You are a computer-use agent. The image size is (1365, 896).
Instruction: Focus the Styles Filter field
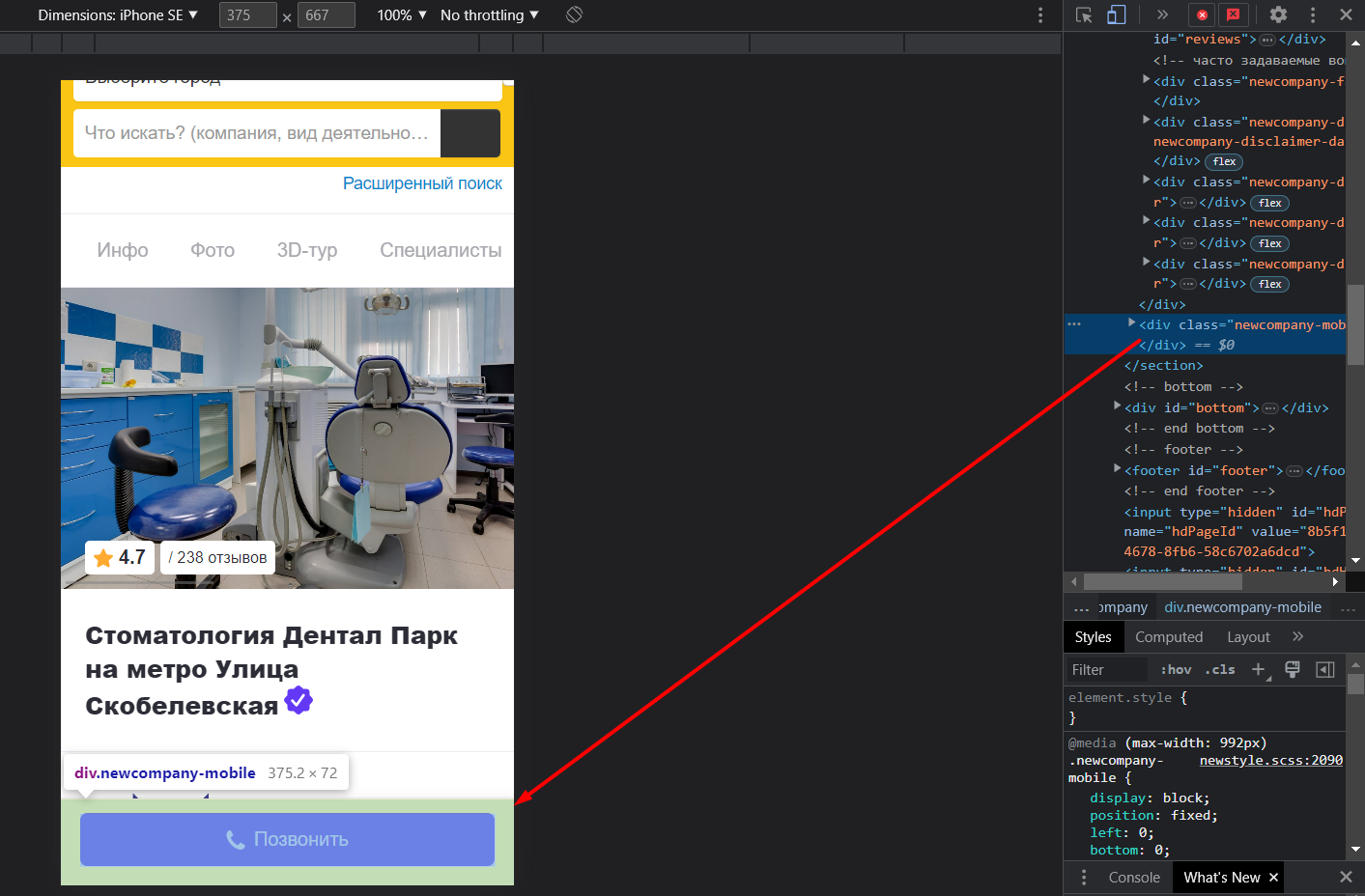[x=1107, y=670]
